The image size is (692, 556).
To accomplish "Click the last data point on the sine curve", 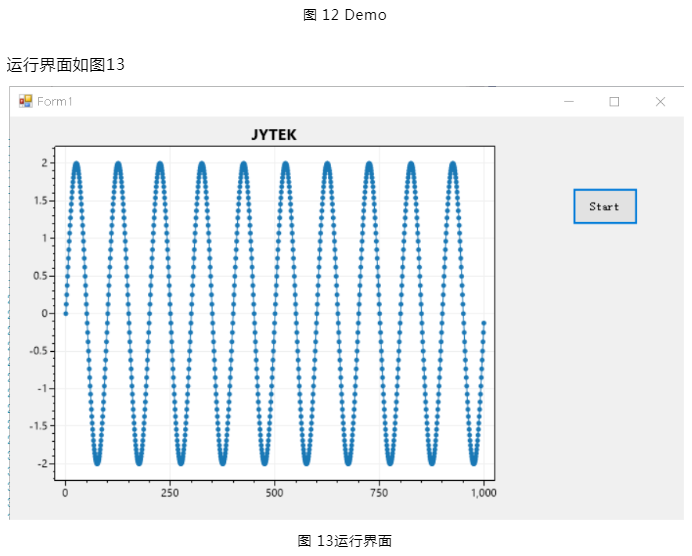I will 484,322.
